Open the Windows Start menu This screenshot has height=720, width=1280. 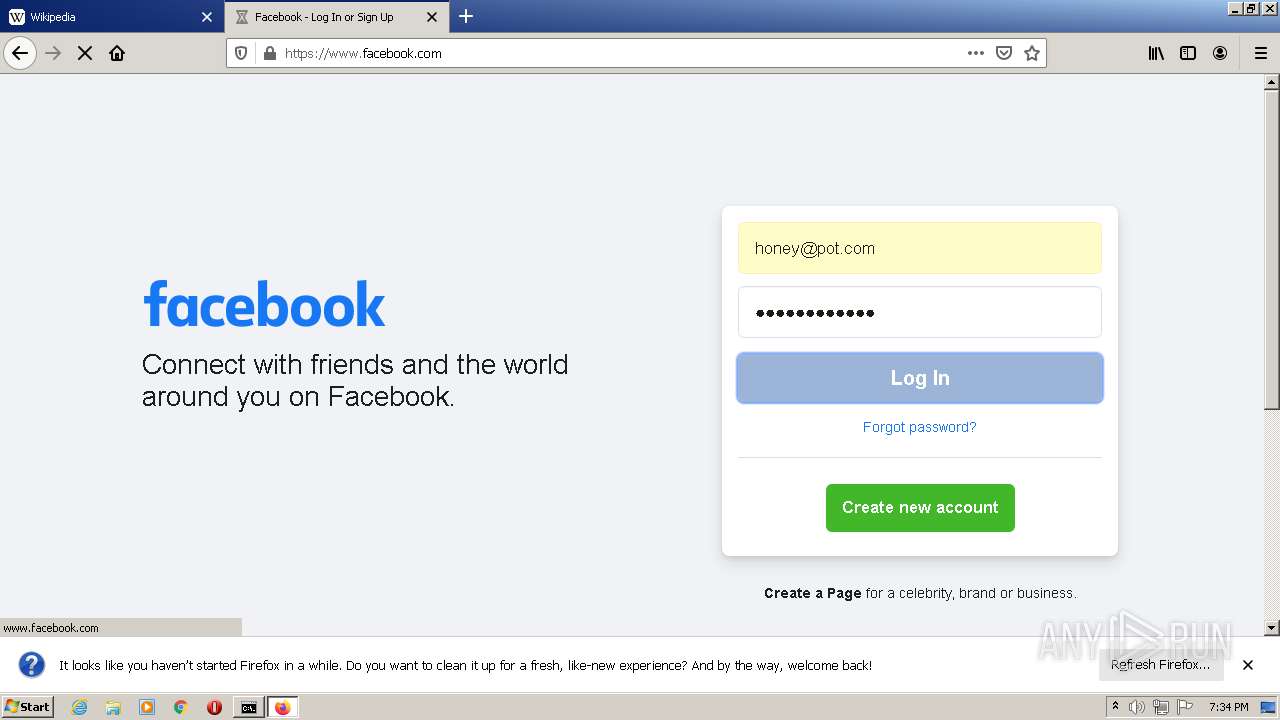28,707
